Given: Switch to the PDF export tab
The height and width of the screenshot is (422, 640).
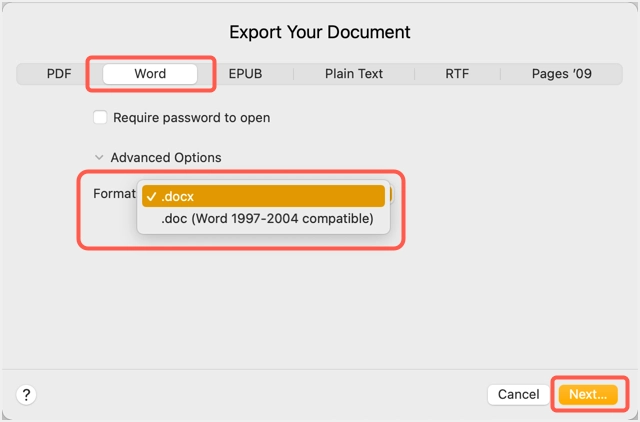Looking at the screenshot, I should [60, 74].
